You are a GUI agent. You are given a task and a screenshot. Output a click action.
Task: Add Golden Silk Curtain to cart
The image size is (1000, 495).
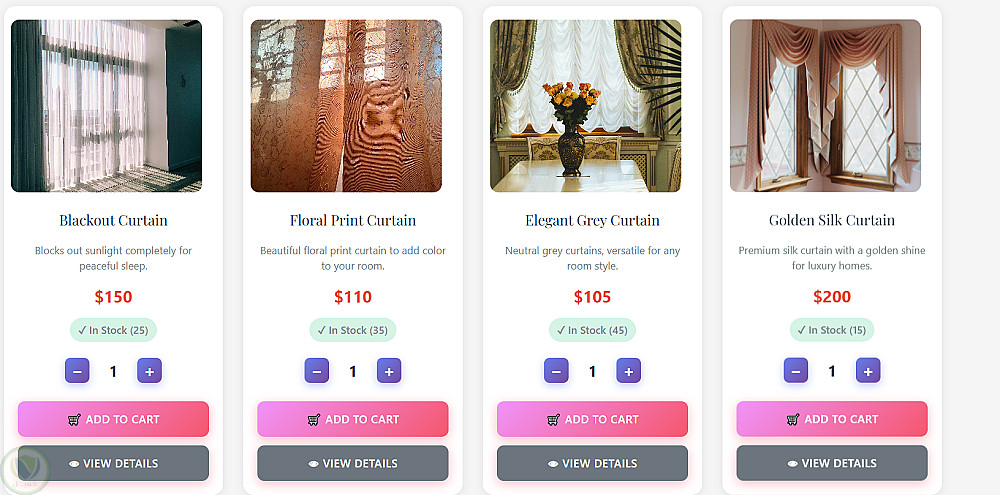tap(832, 419)
